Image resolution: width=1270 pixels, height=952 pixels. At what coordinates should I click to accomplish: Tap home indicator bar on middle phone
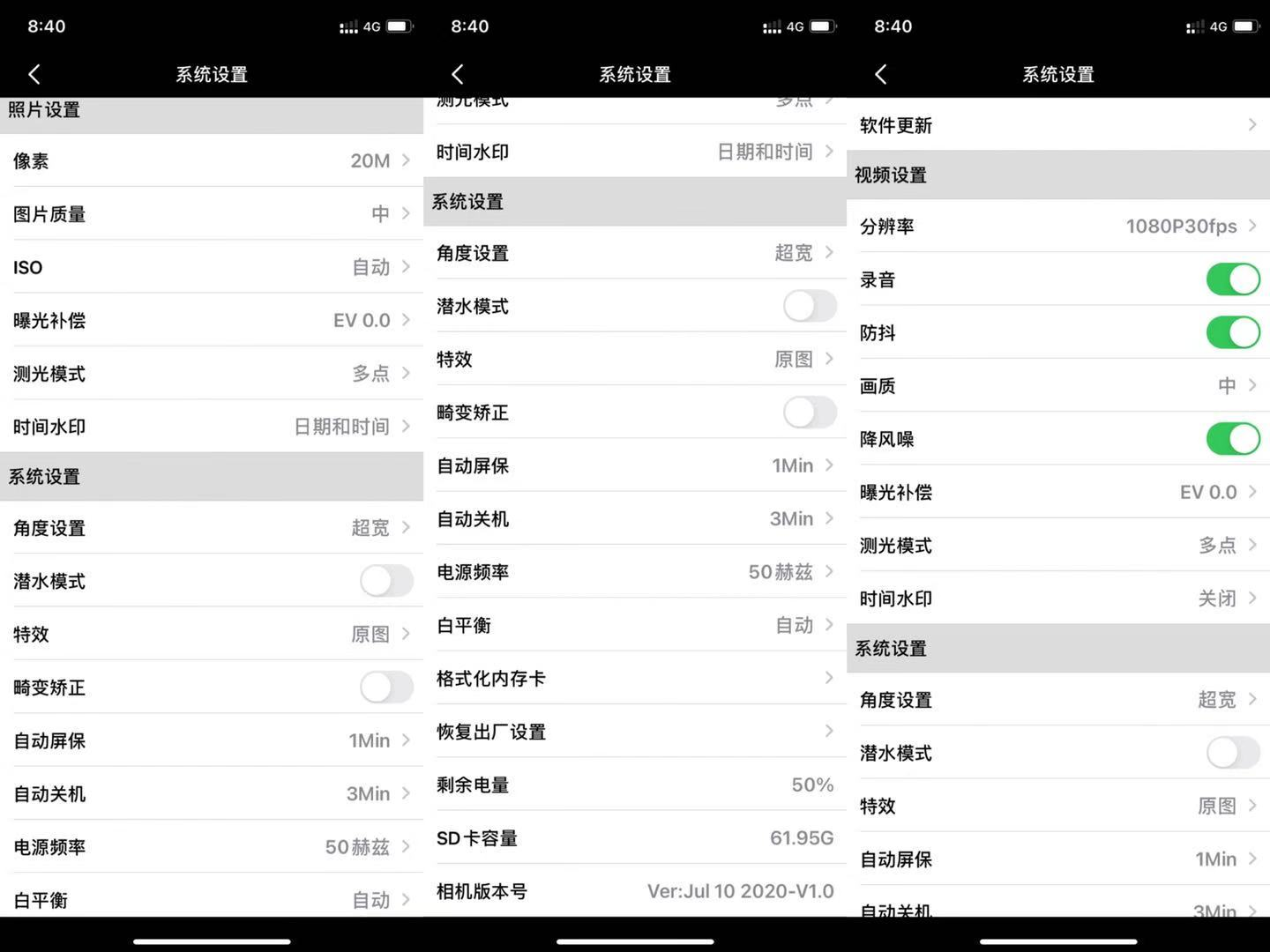(635, 941)
